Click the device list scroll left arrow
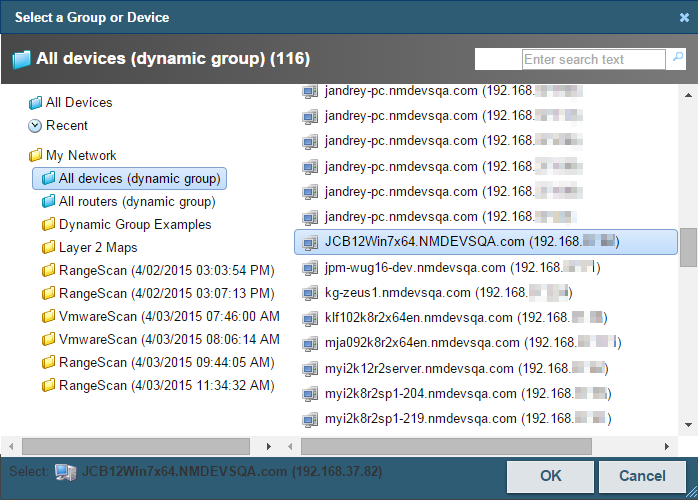The width and height of the screenshot is (698, 500). click(x=290, y=446)
